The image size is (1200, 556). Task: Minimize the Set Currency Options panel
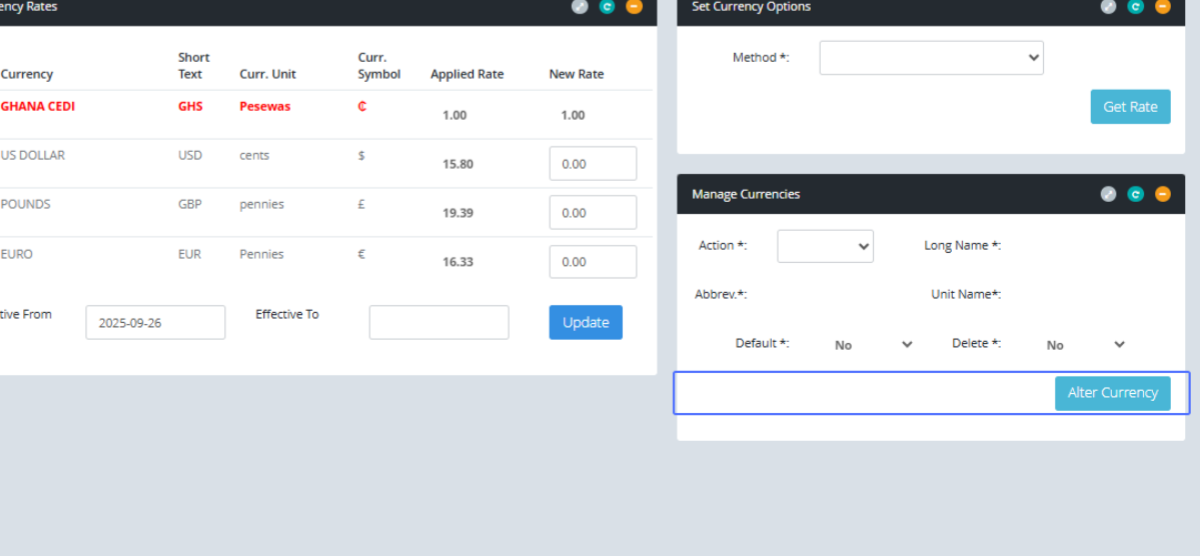point(1162,6)
